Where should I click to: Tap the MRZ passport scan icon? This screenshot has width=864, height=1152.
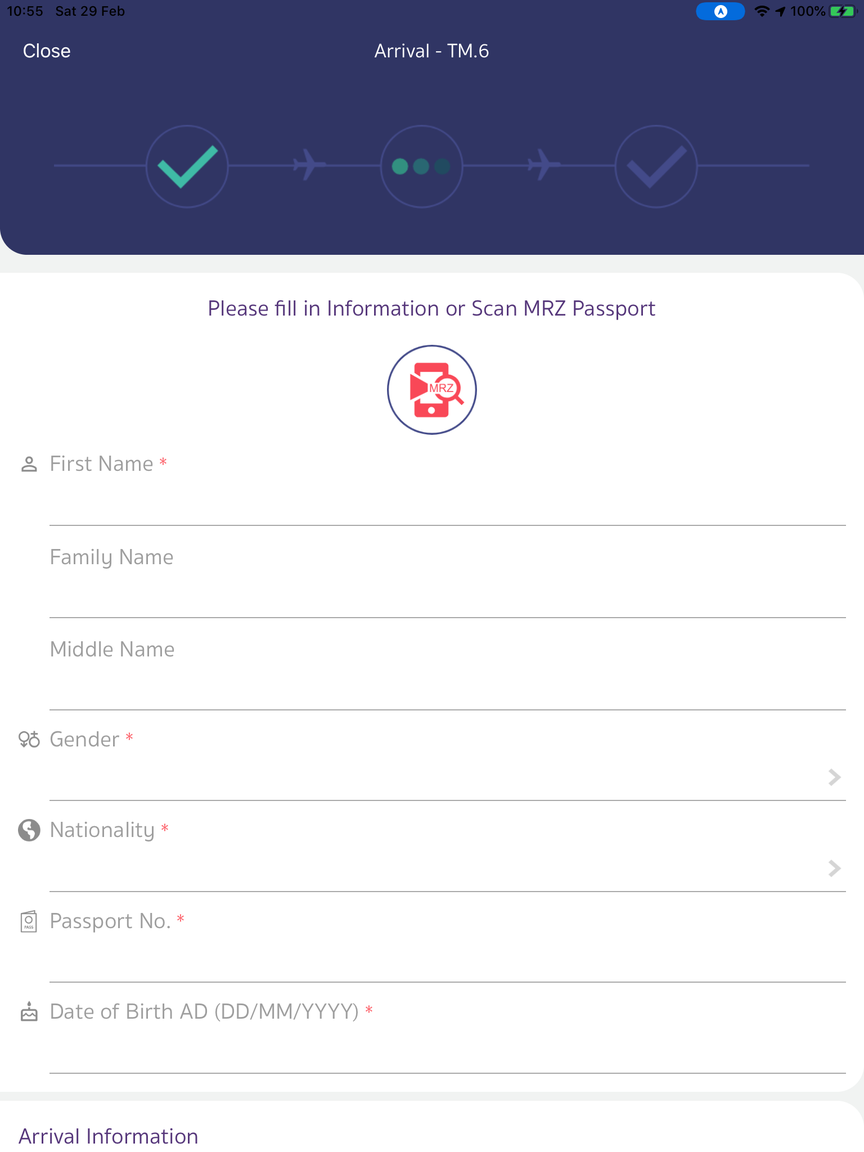pos(432,390)
